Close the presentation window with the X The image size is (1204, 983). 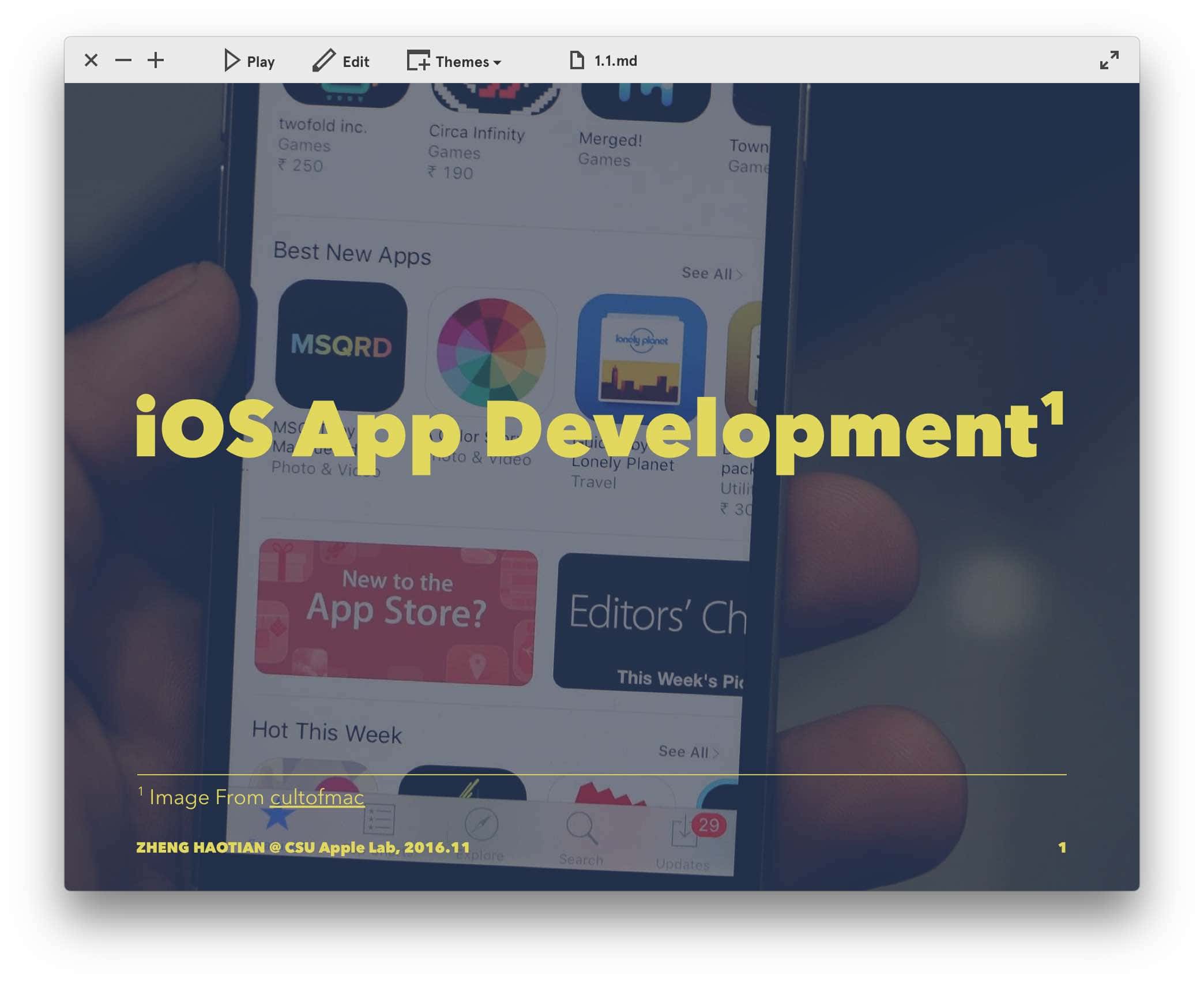91,61
